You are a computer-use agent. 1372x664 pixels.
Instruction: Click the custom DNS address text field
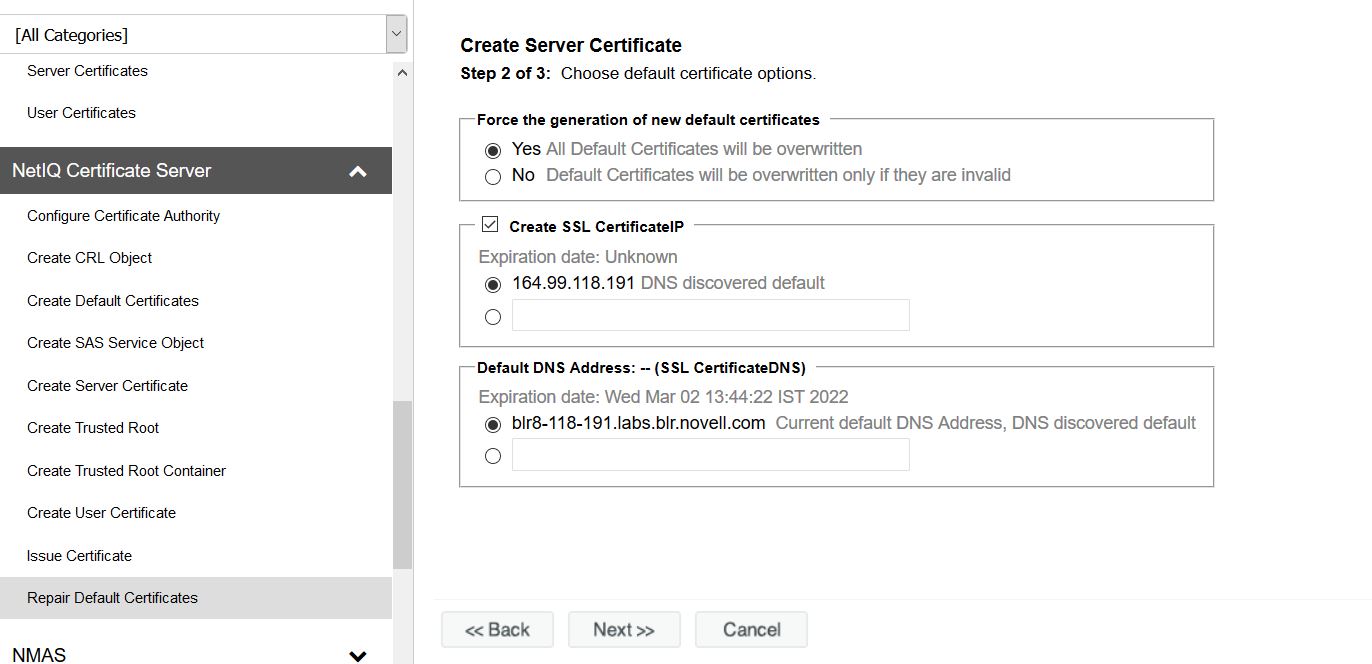pos(710,455)
